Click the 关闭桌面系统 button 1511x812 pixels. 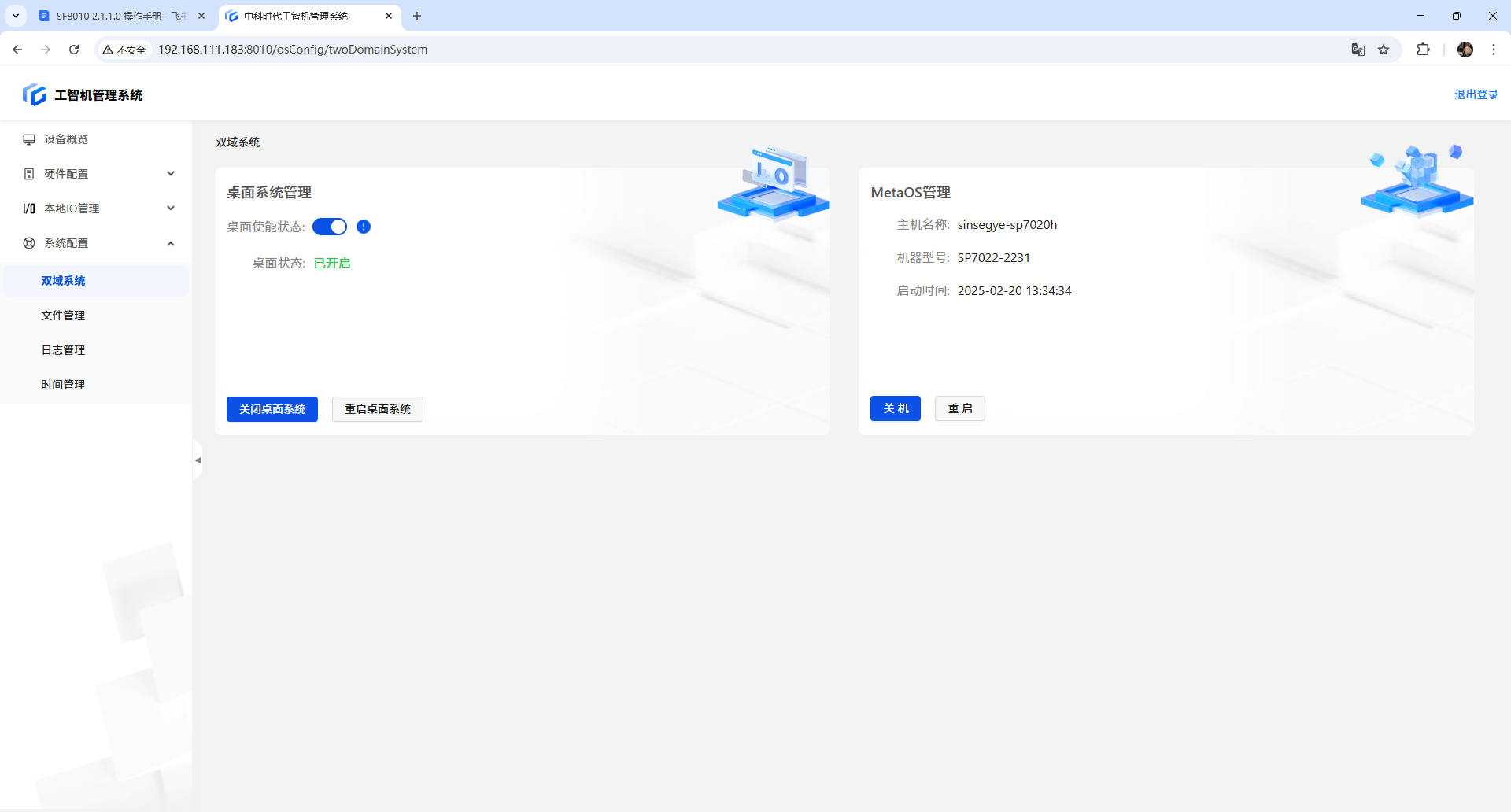click(x=272, y=409)
